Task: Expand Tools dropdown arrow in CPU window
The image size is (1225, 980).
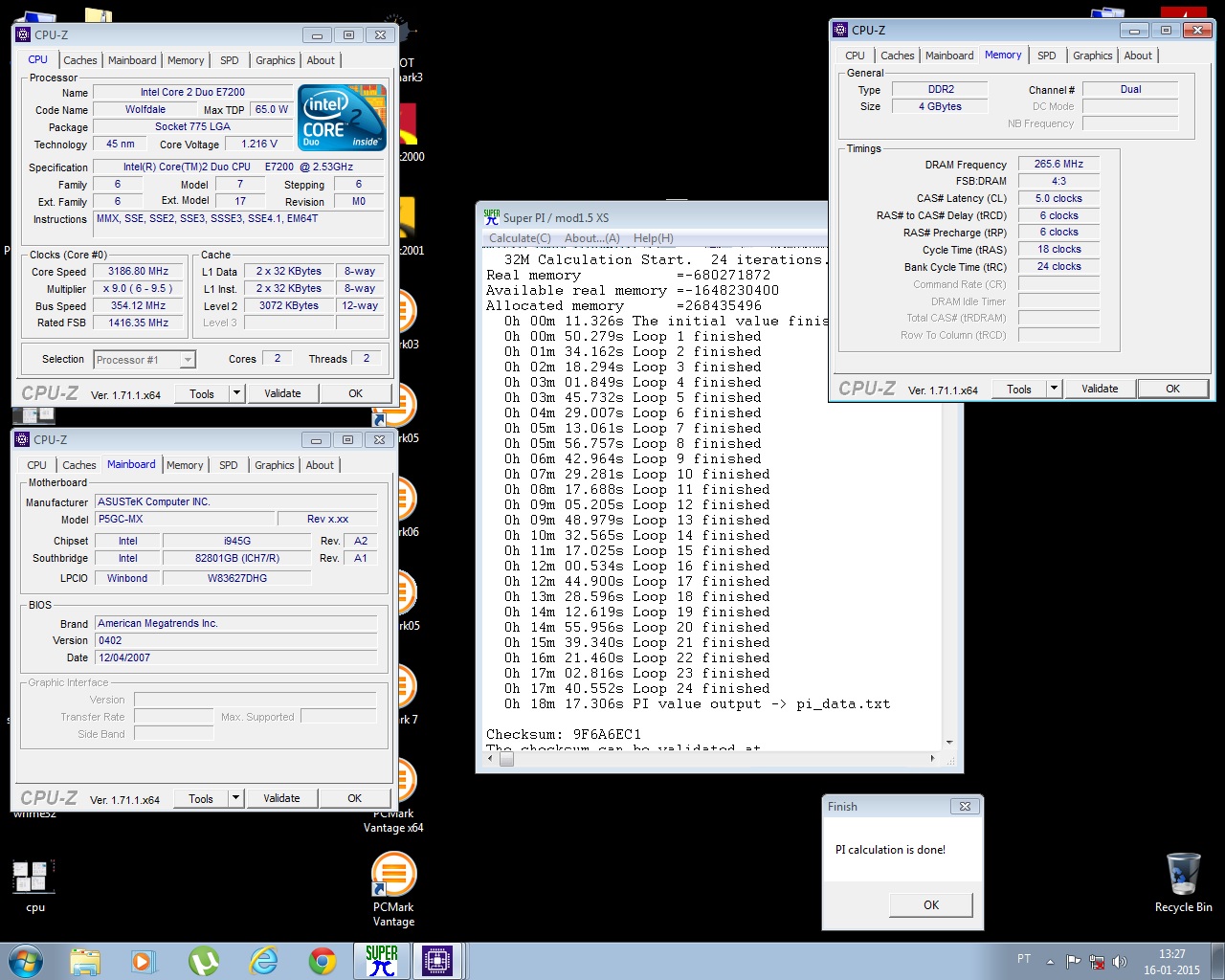Action: click(236, 393)
